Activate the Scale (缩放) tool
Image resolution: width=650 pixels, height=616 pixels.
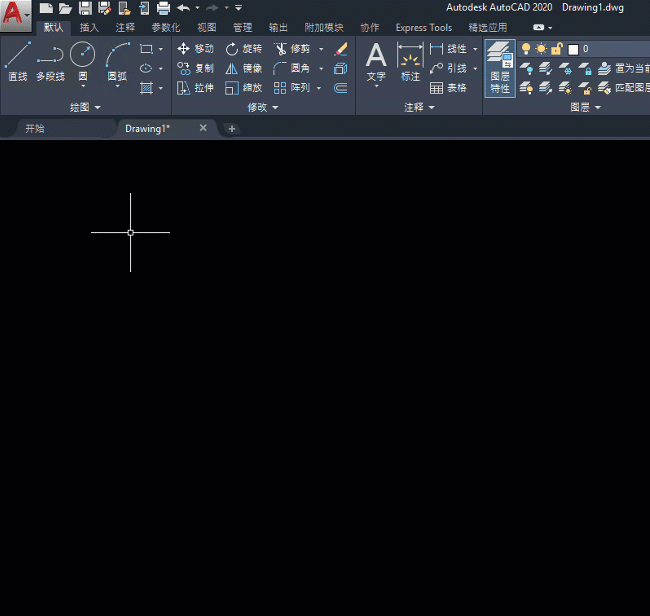[243, 88]
